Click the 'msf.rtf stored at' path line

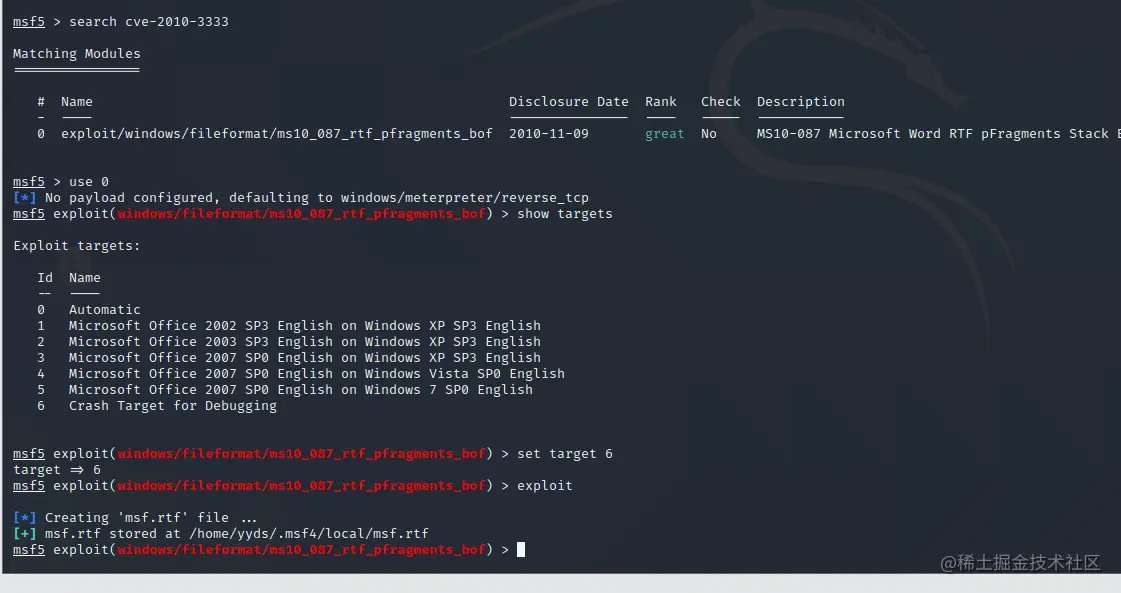221,534
